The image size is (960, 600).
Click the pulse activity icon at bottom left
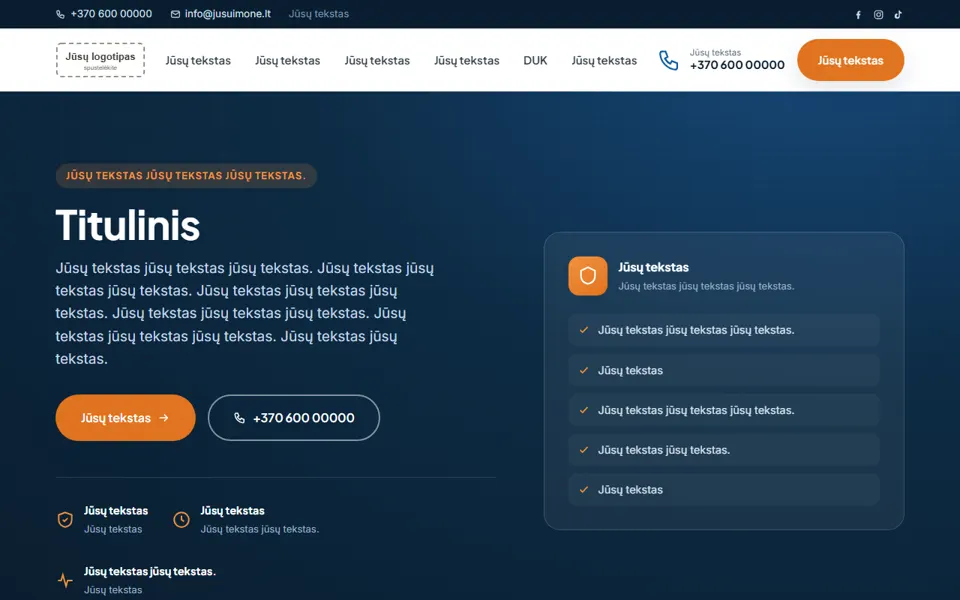(x=65, y=580)
